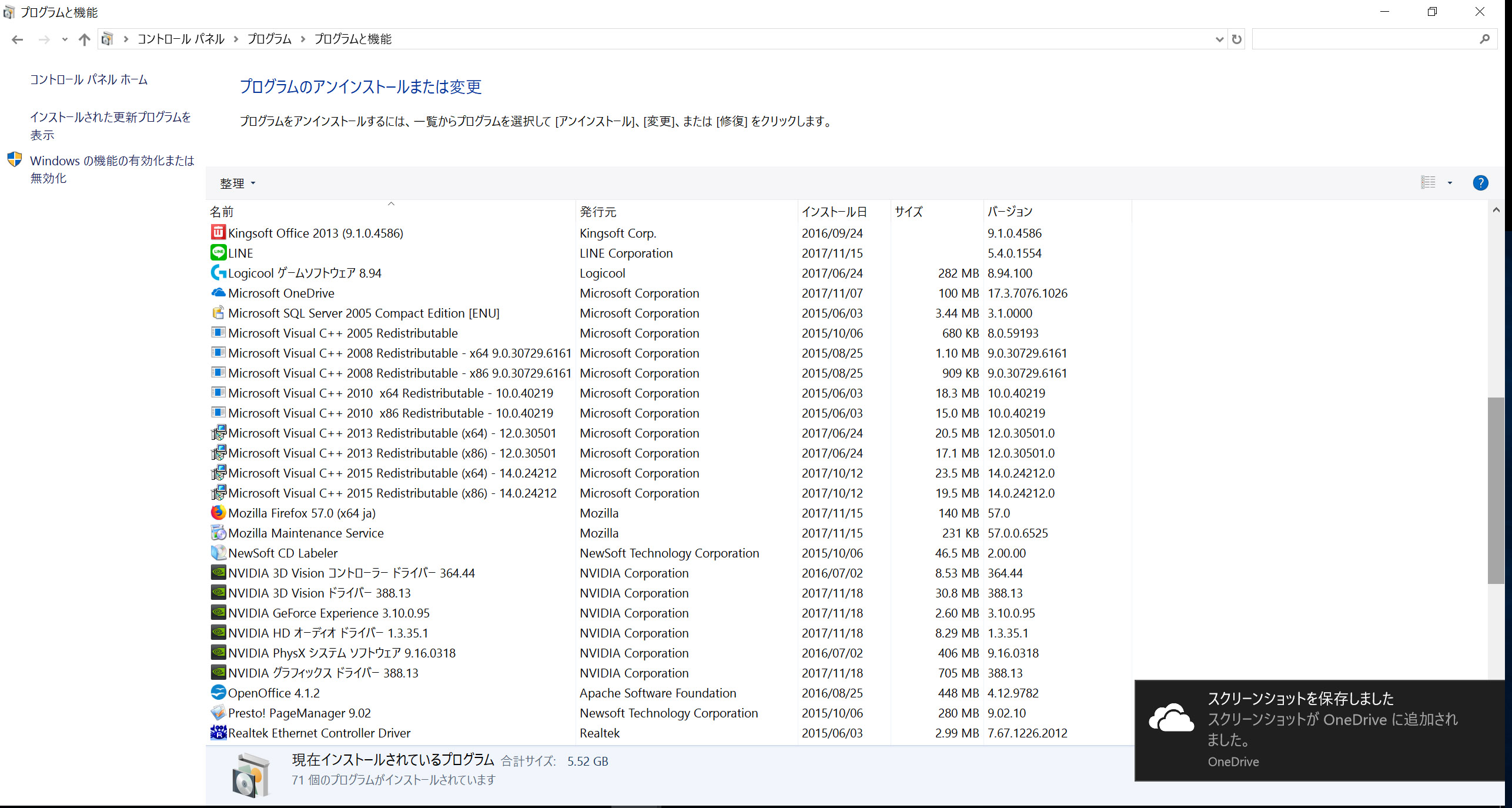Click the refresh button beside address bar
The image size is (1512, 808).
1237,39
